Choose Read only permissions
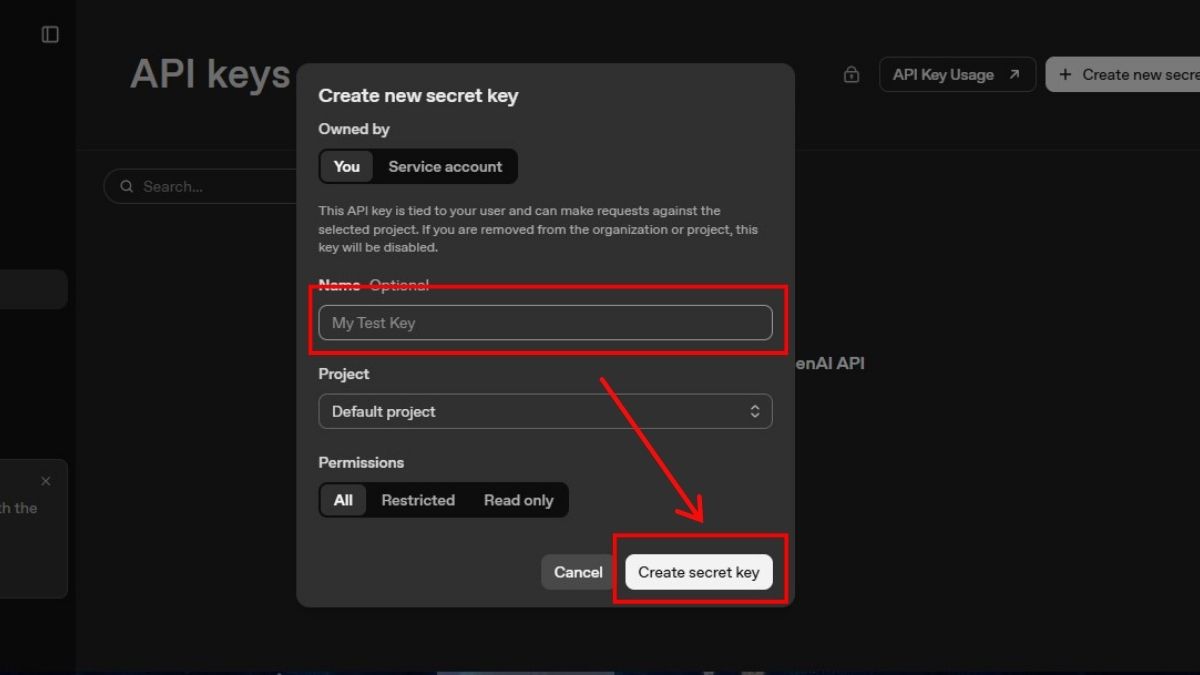This screenshot has width=1200, height=675. coord(518,500)
